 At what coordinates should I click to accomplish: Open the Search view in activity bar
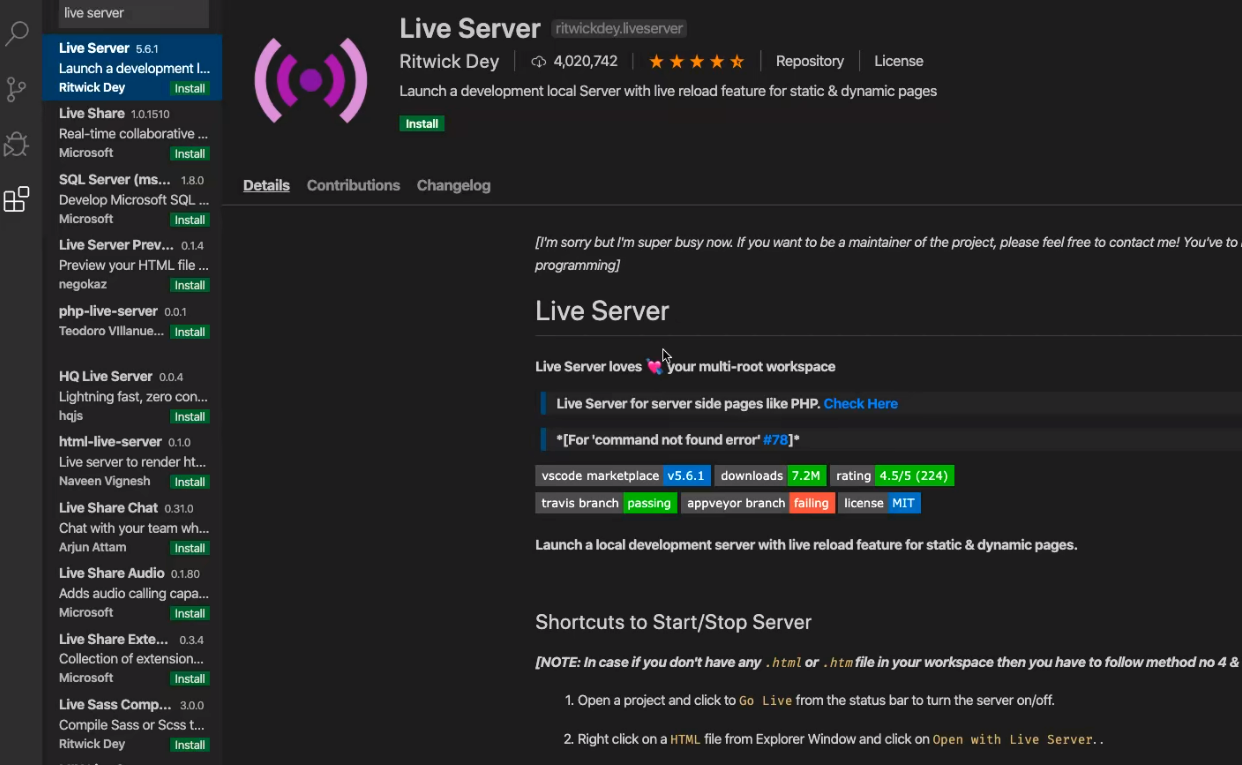tap(17, 32)
